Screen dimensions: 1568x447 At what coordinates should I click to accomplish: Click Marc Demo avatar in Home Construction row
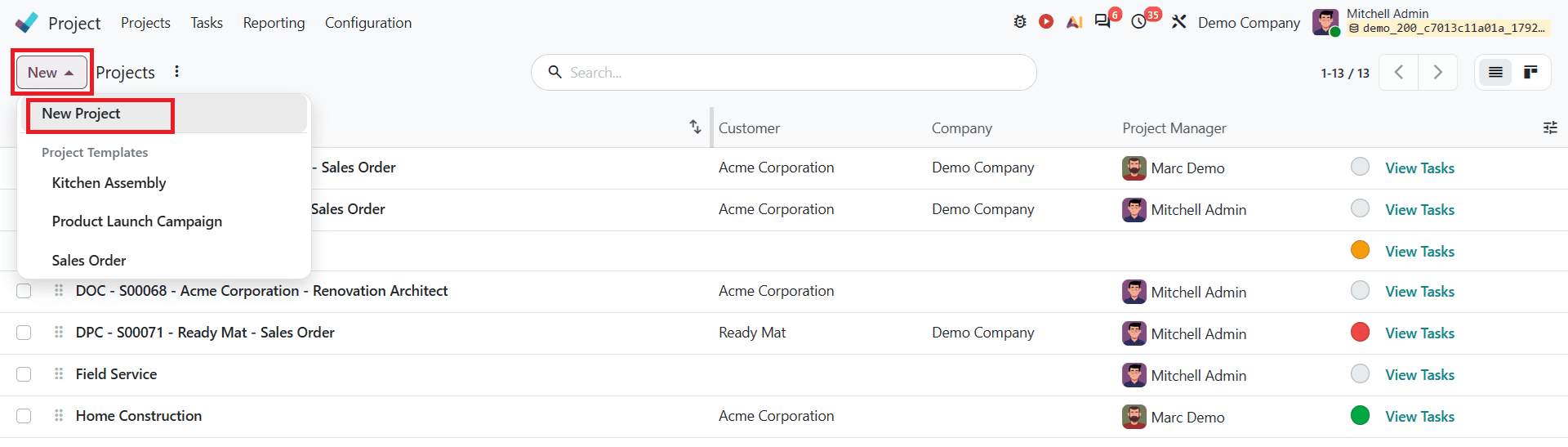[1134, 417]
